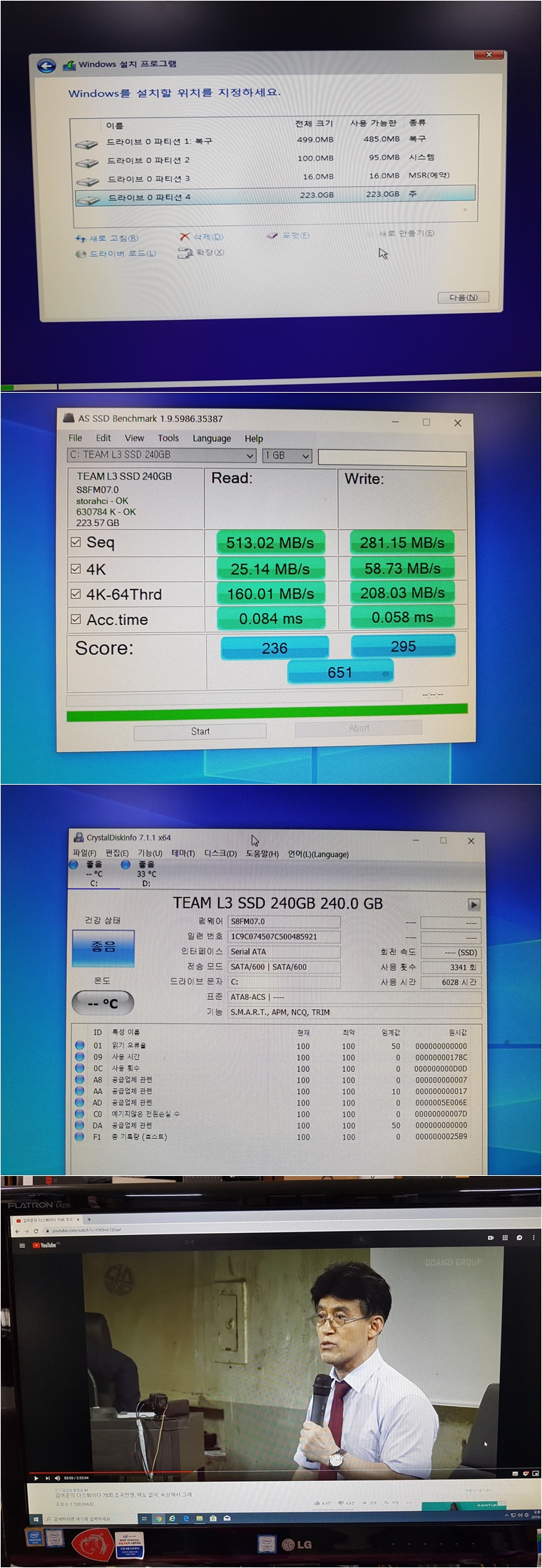Open 디스크(D) menu in CrystalDiskInfo
This screenshot has height=1568, width=542.
click(x=220, y=853)
